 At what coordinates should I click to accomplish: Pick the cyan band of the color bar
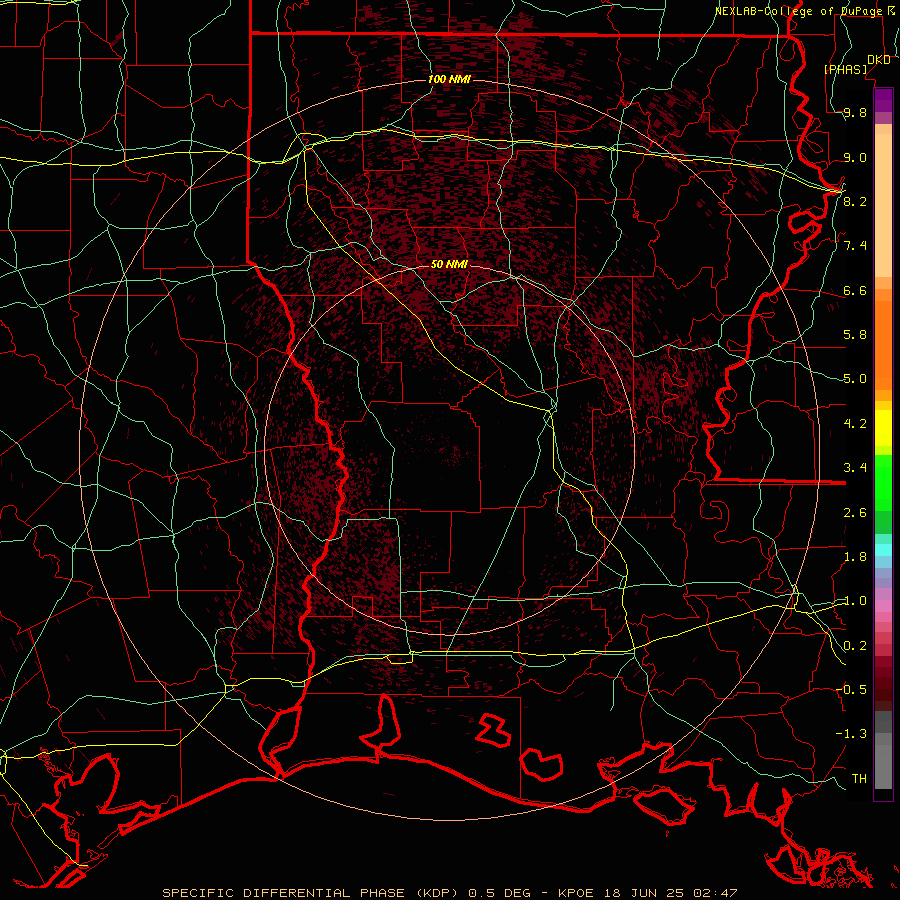(883, 550)
